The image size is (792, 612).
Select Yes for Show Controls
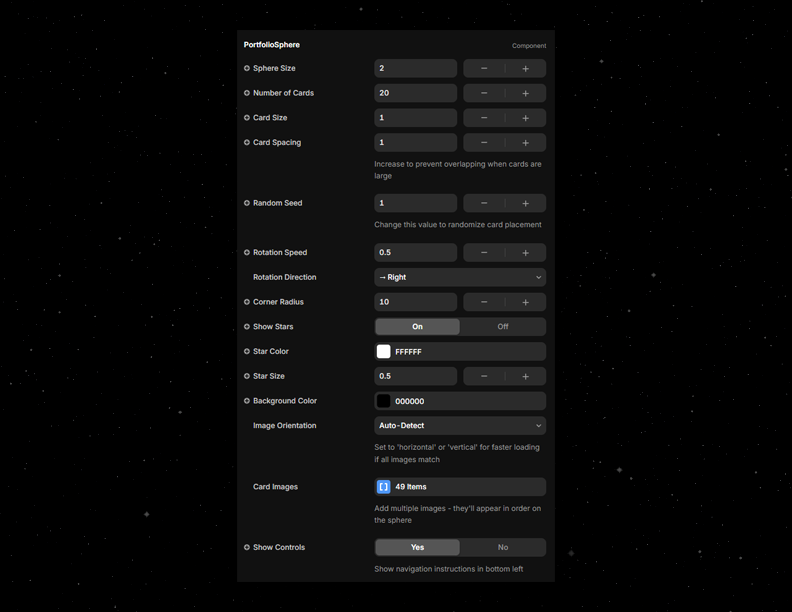pyautogui.click(x=417, y=547)
